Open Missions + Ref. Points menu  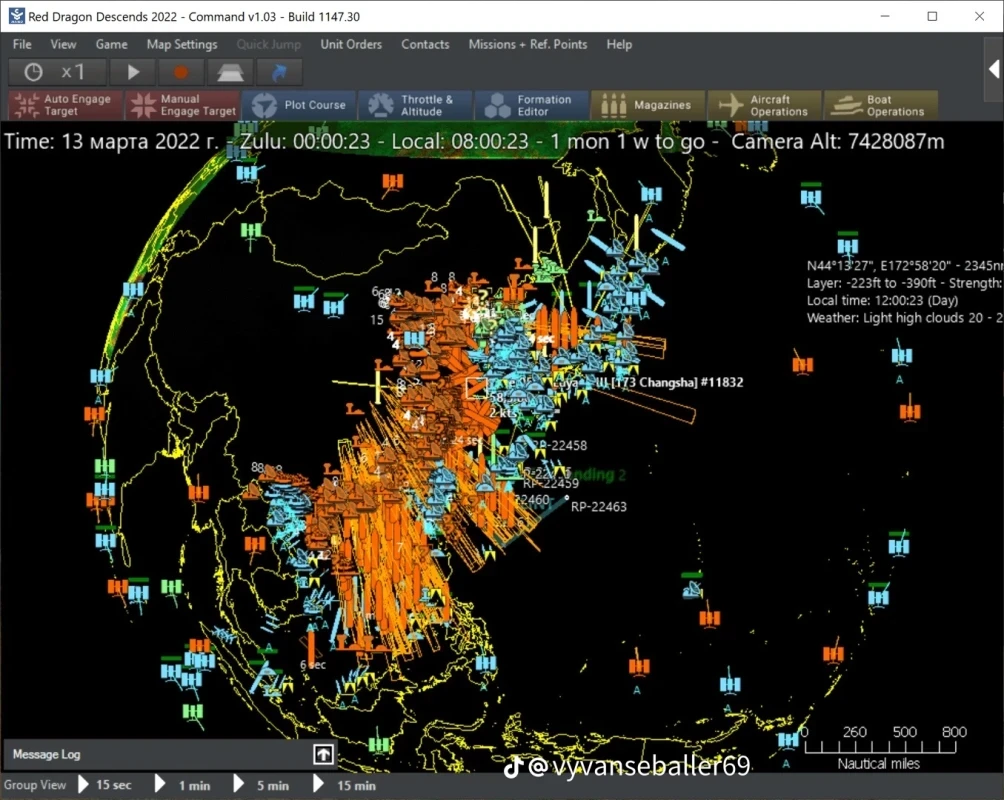tap(528, 44)
